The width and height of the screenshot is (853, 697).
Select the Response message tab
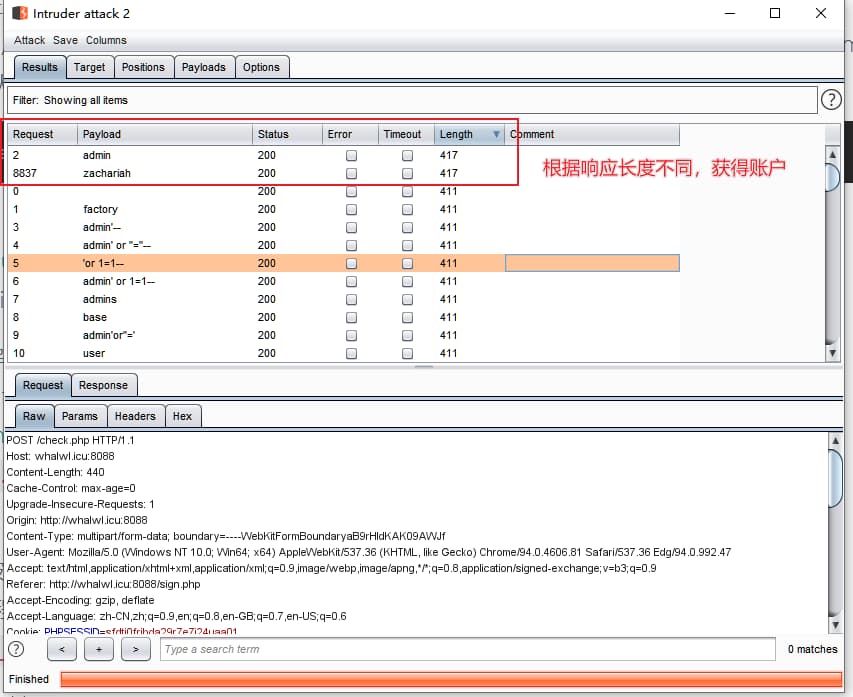click(x=103, y=385)
